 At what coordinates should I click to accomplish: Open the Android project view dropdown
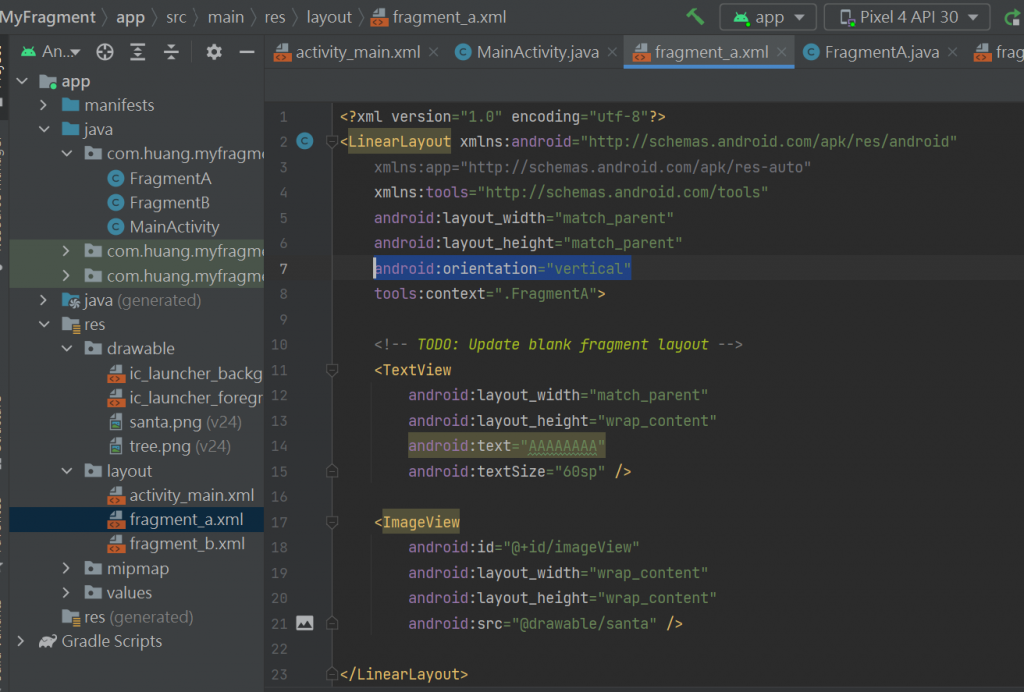click(x=50, y=52)
